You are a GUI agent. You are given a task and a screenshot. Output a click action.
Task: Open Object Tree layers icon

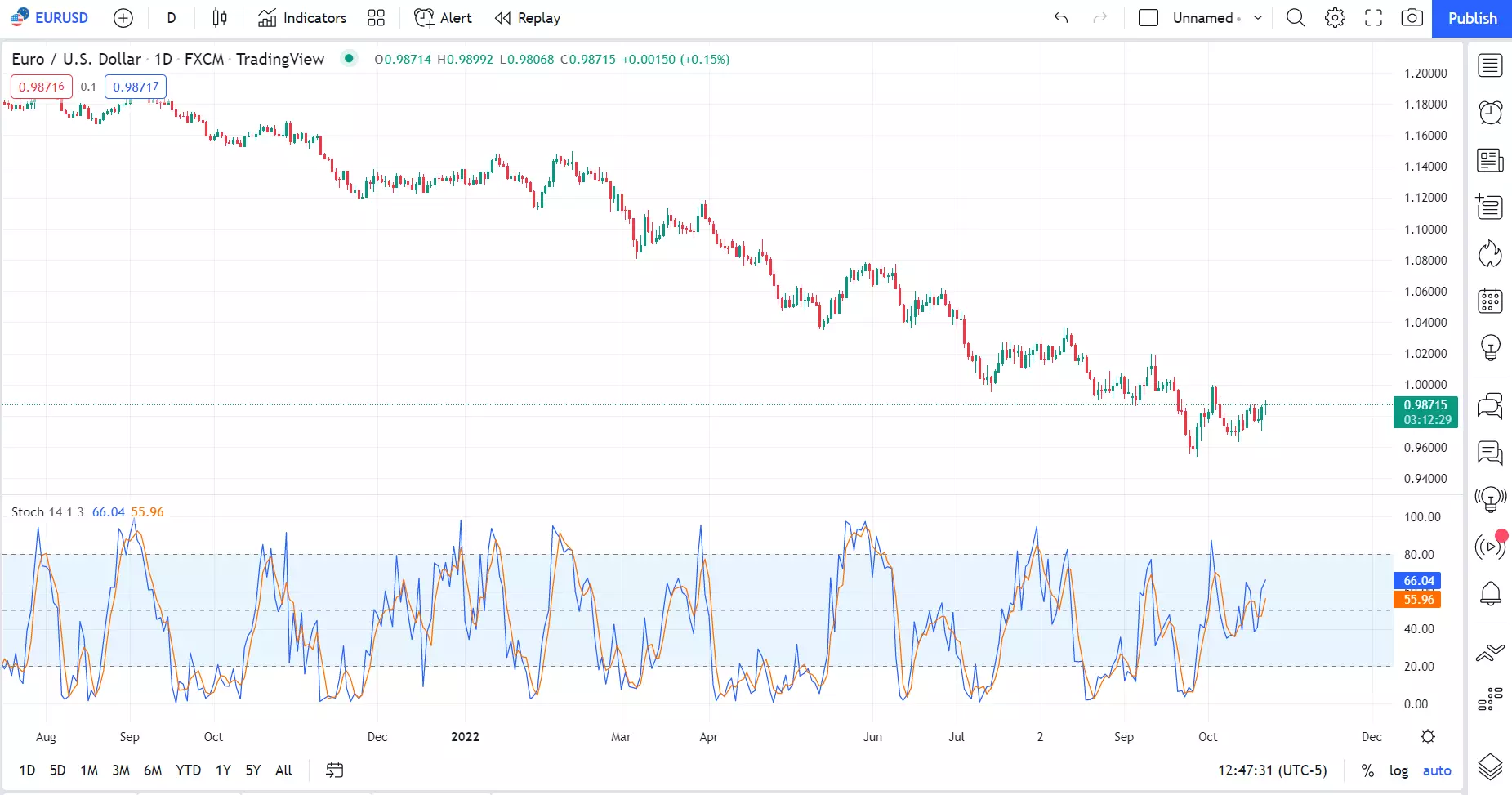coord(1490,766)
